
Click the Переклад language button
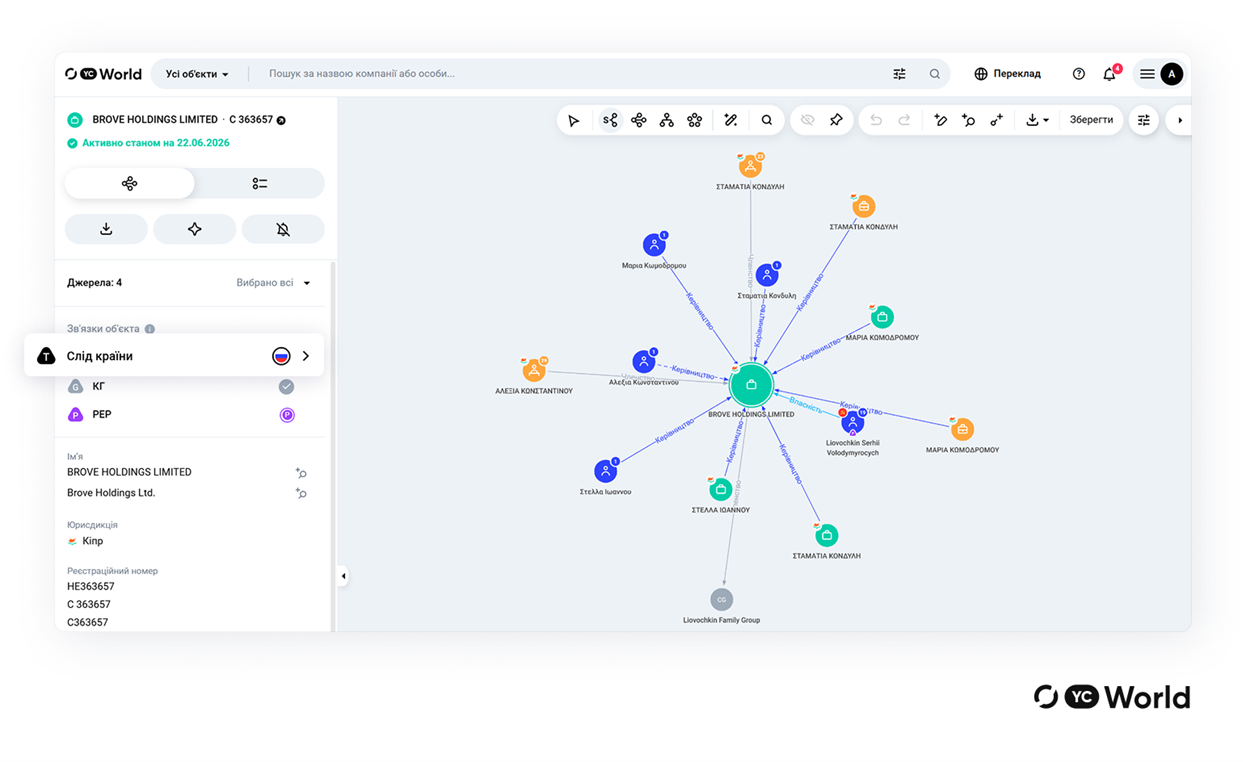pyautogui.click(x=1008, y=74)
